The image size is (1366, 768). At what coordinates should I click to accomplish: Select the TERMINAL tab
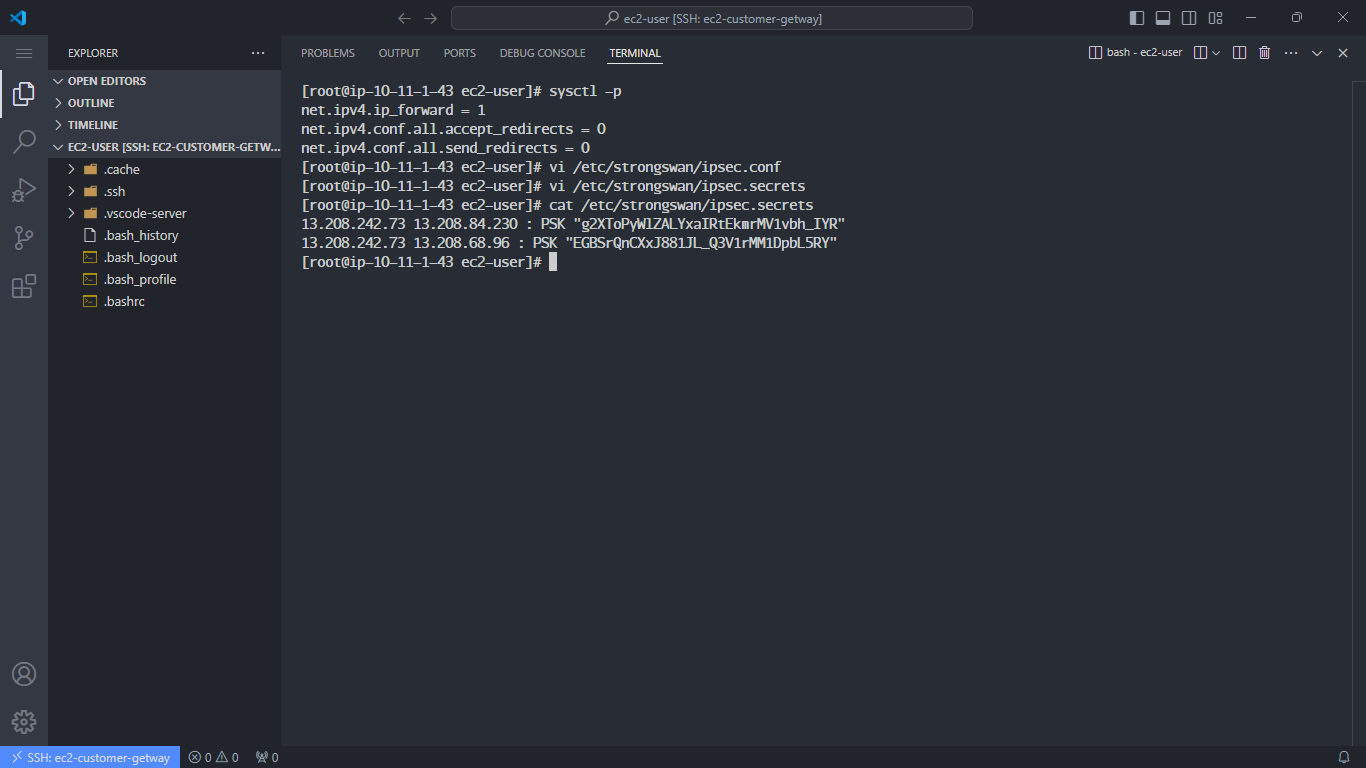point(635,53)
